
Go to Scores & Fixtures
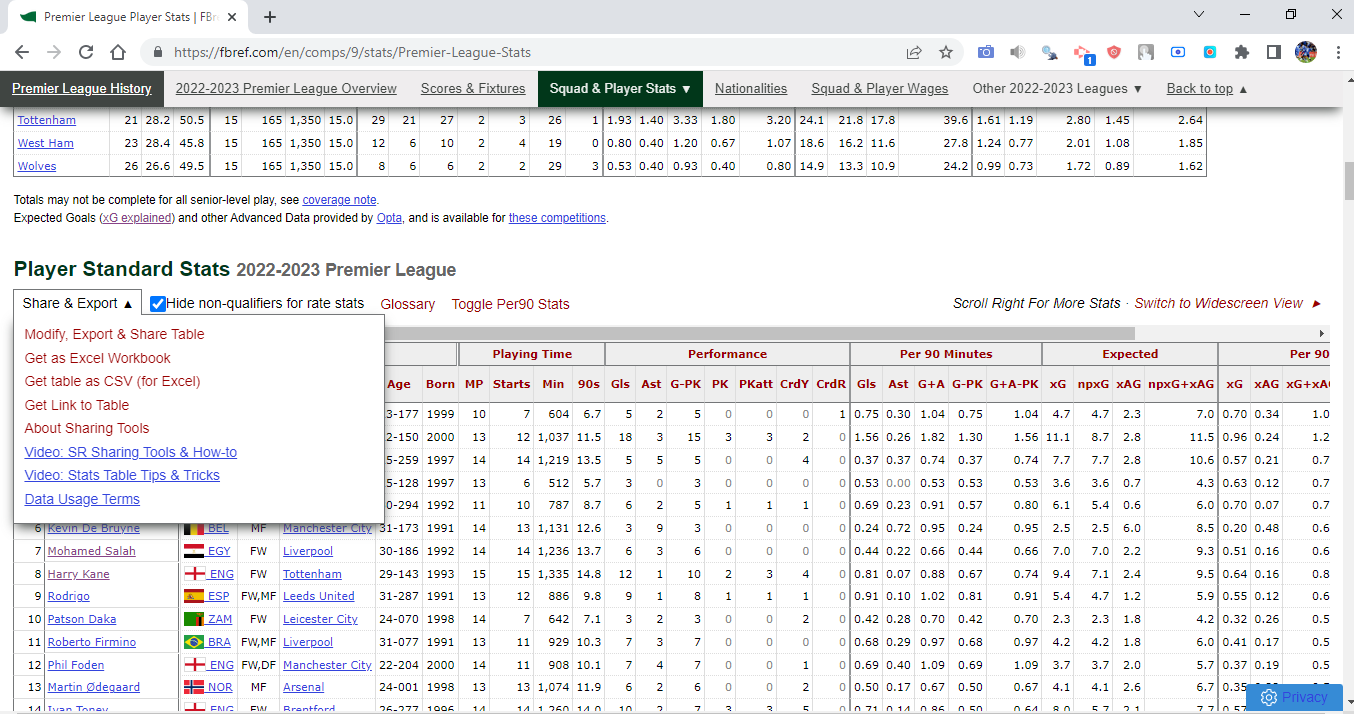(473, 88)
